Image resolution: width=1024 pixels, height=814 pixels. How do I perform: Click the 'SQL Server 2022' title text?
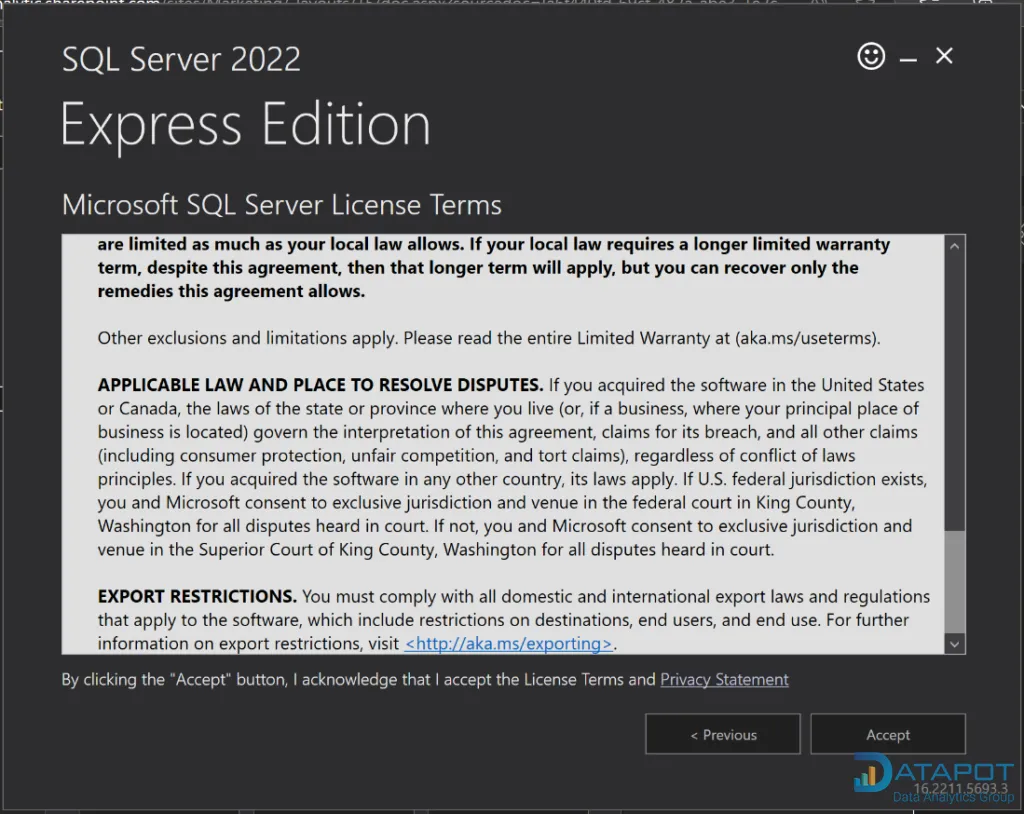pos(181,59)
